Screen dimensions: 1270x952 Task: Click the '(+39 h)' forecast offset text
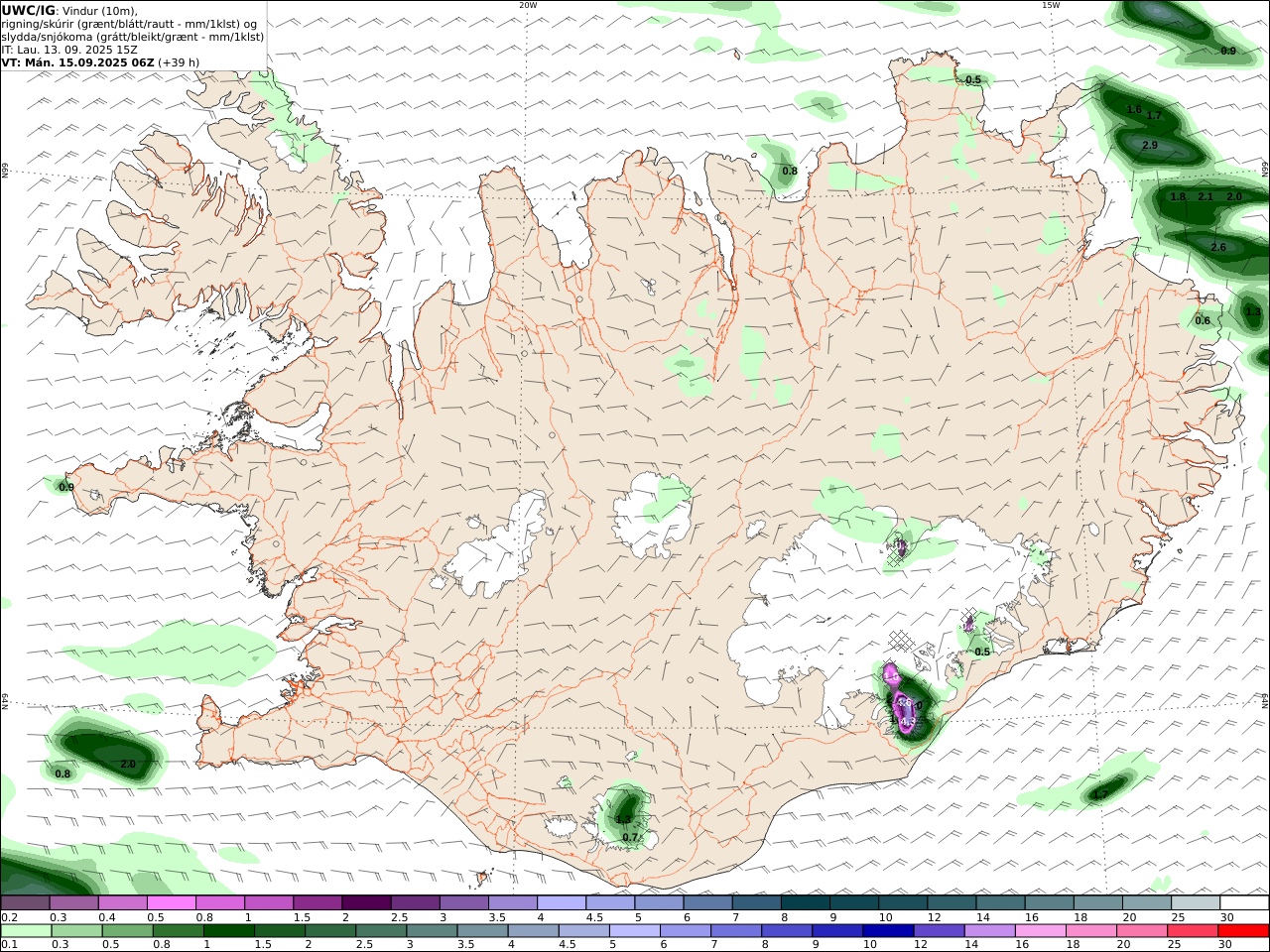[x=179, y=61]
